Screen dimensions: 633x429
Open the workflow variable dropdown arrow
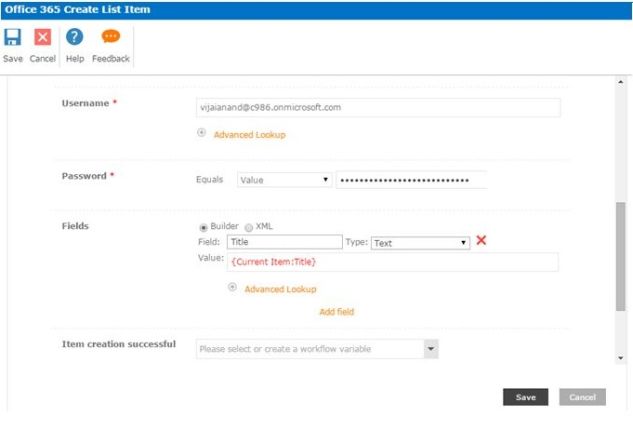431,349
